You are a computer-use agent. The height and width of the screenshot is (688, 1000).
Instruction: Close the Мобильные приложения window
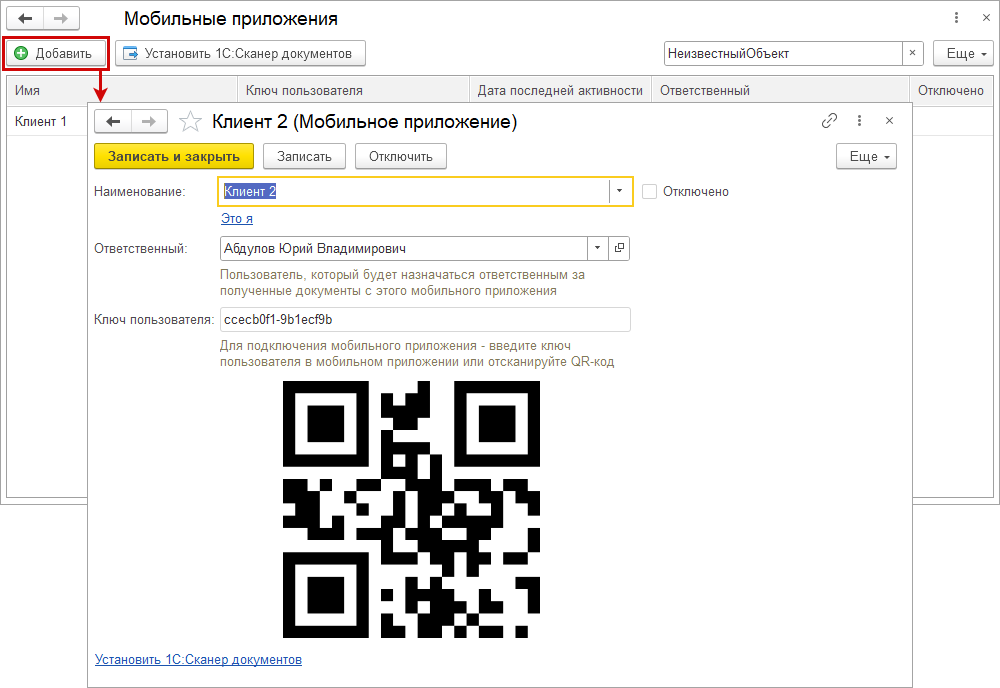pos(986,18)
